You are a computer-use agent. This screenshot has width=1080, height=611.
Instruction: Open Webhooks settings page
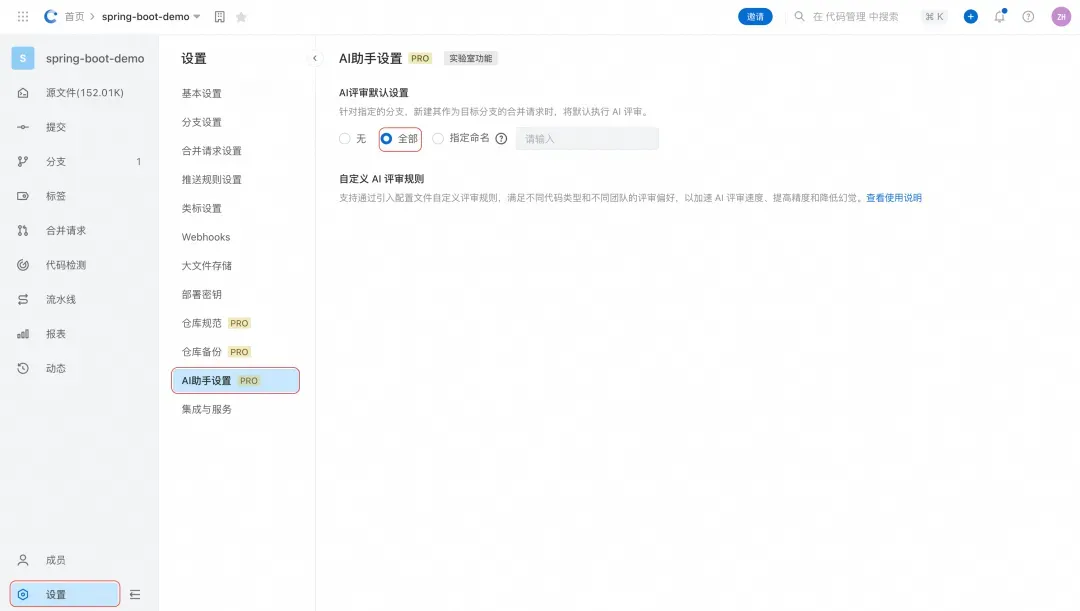tap(206, 237)
